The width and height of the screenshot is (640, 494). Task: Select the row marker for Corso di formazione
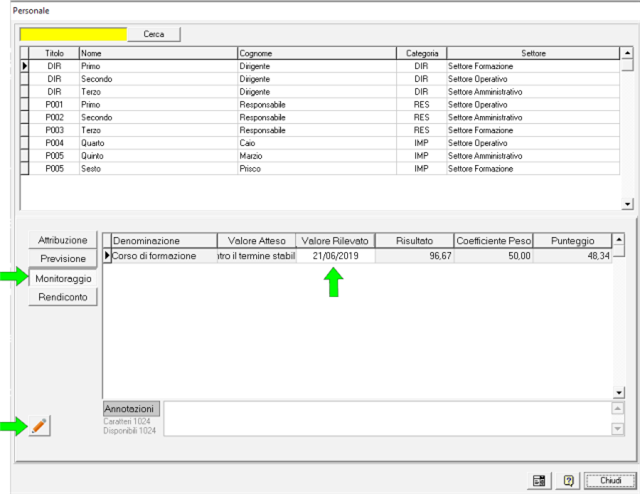pos(107,257)
